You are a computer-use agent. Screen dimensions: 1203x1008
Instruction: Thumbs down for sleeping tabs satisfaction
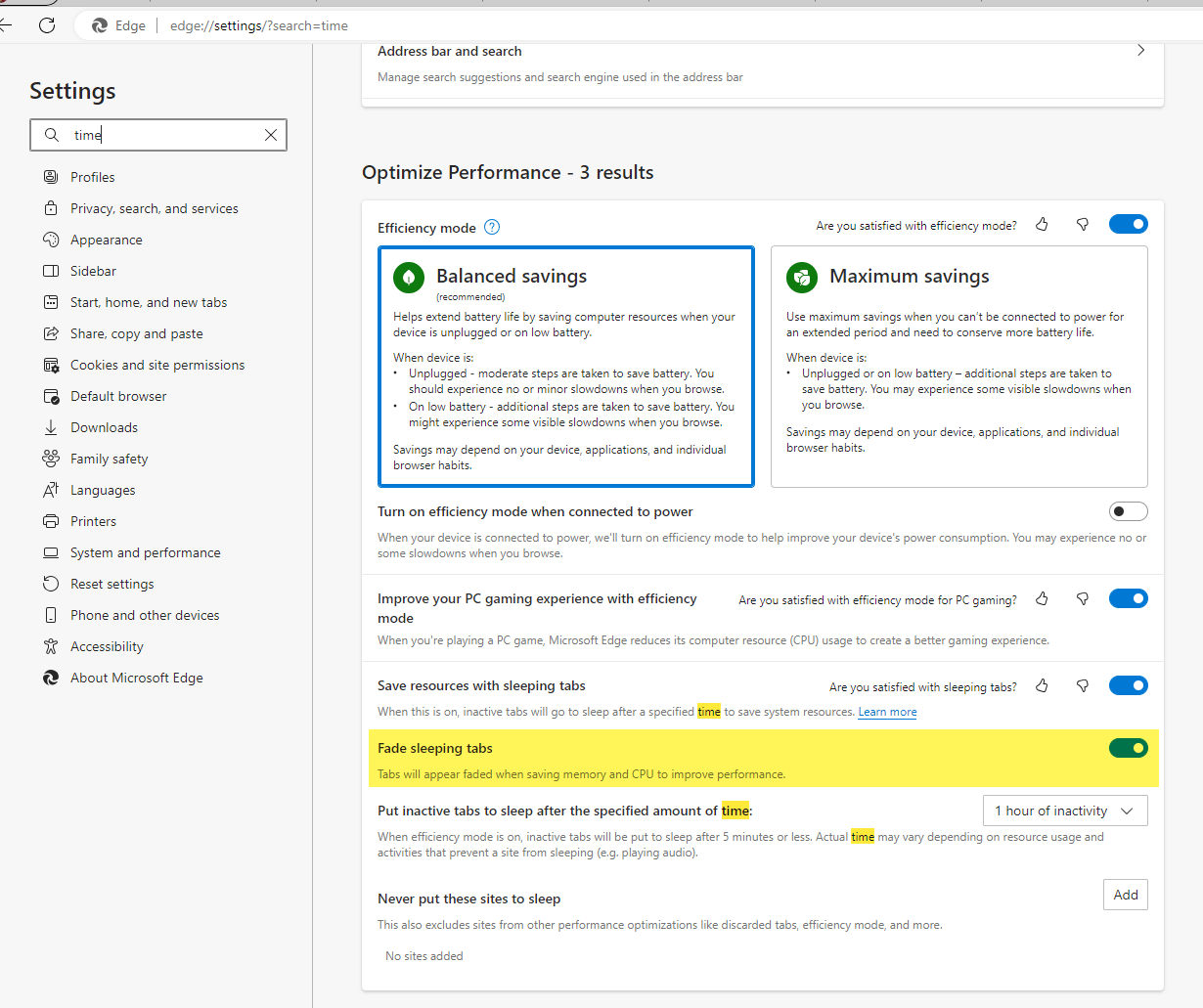pyautogui.click(x=1083, y=686)
